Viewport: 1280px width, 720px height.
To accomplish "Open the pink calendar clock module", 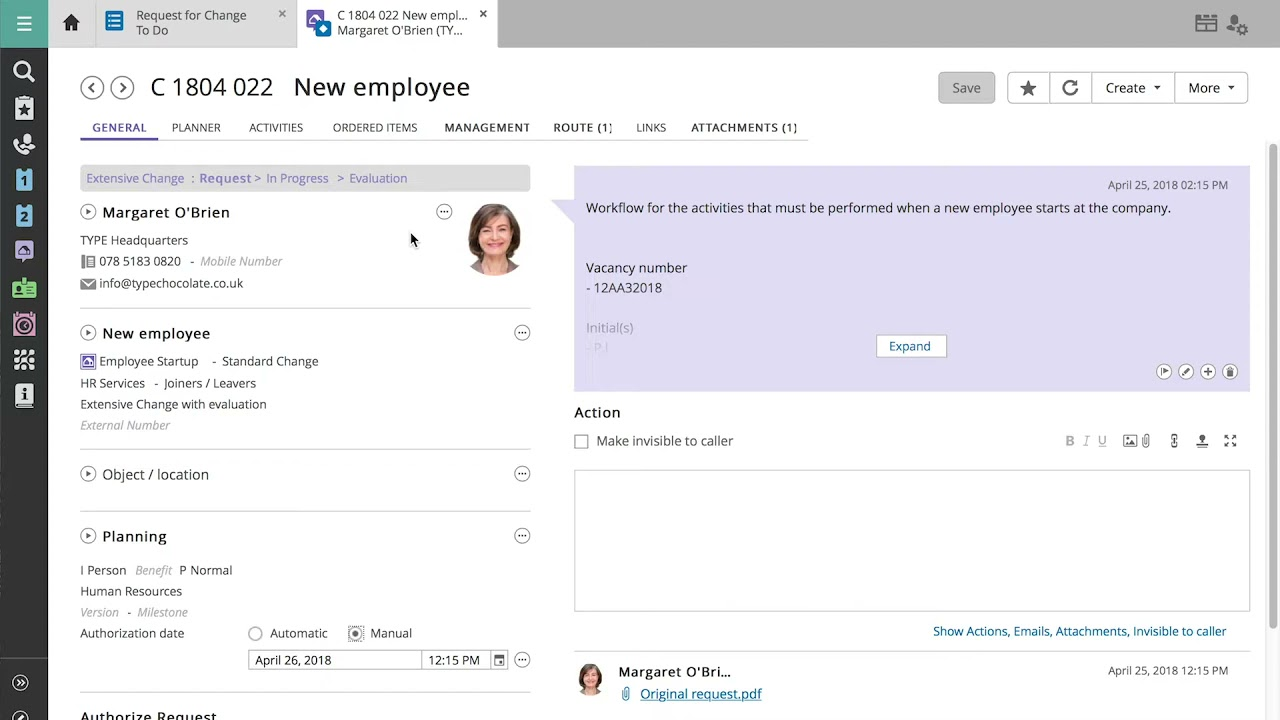I will tap(24, 324).
